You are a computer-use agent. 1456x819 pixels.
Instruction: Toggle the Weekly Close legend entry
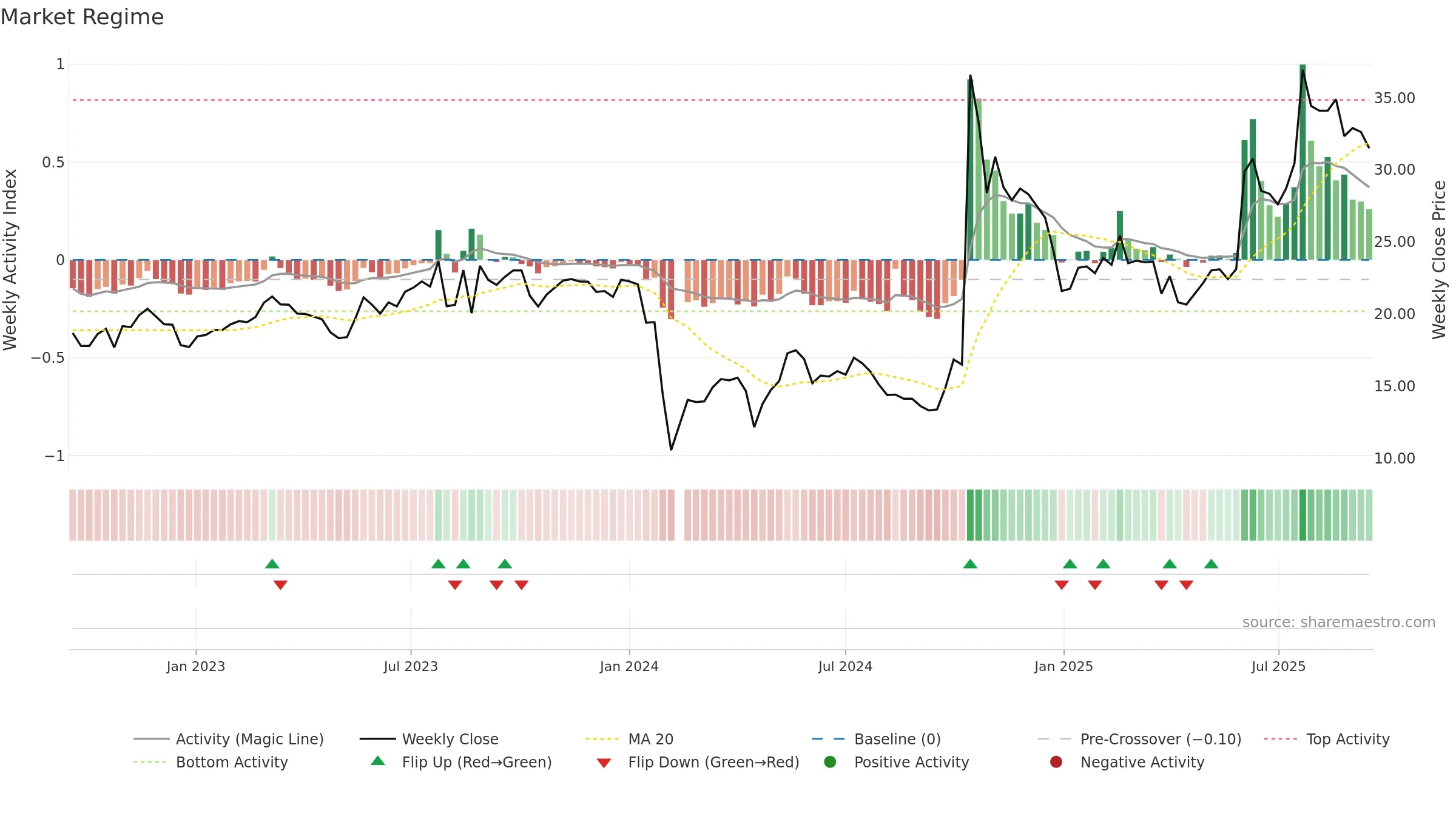pyautogui.click(x=429, y=739)
